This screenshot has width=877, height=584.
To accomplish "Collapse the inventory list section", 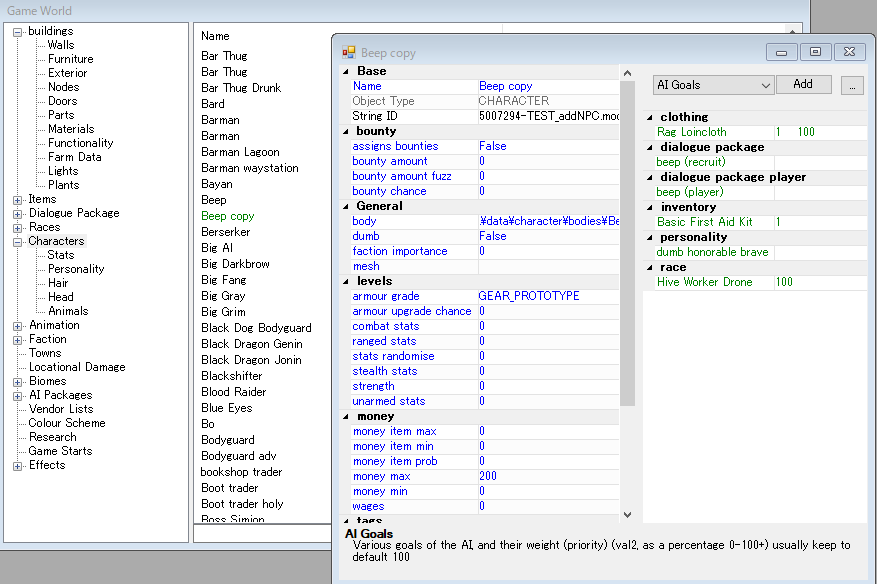I will pos(649,208).
